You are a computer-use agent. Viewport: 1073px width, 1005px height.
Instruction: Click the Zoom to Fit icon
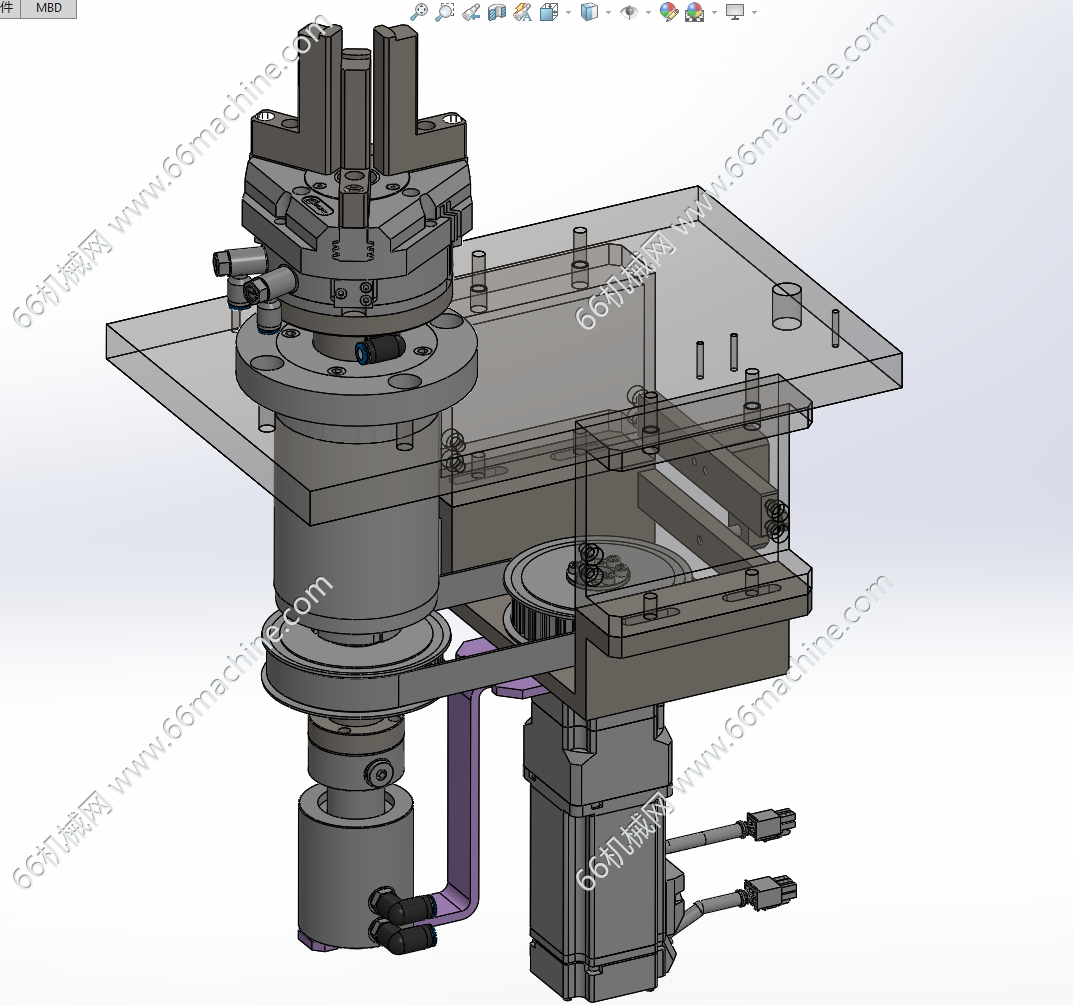420,12
